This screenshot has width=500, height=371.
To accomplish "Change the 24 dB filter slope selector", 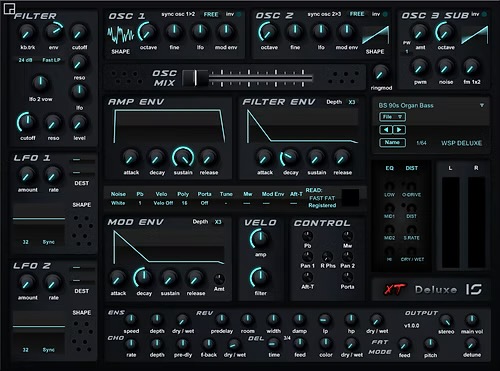I will (x=25, y=60).
